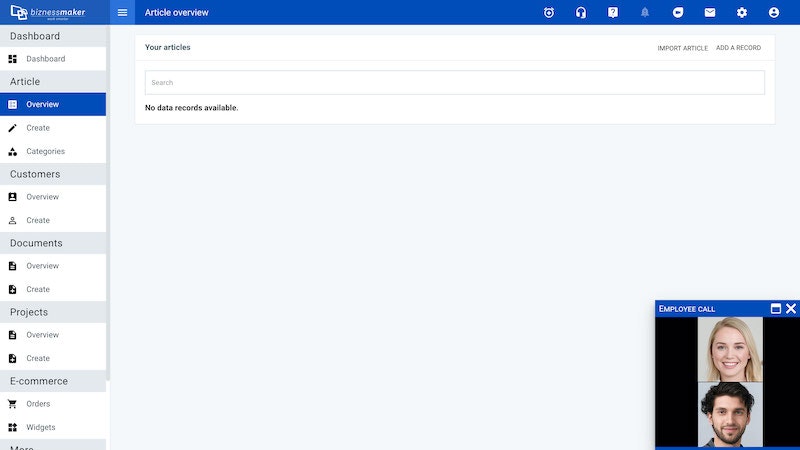Image resolution: width=800 pixels, height=450 pixels.
Task: Click the person icon beside Customers Create
Action: coord(13,220)
